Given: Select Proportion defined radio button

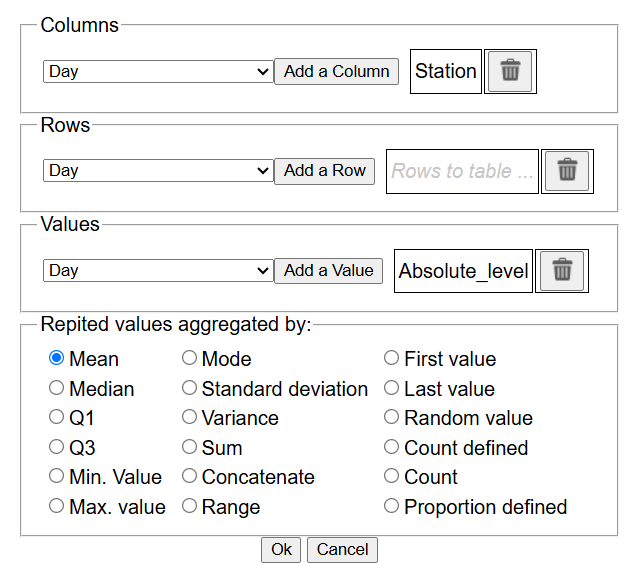Looking at the screenshot, I should (x=392, y=507).
